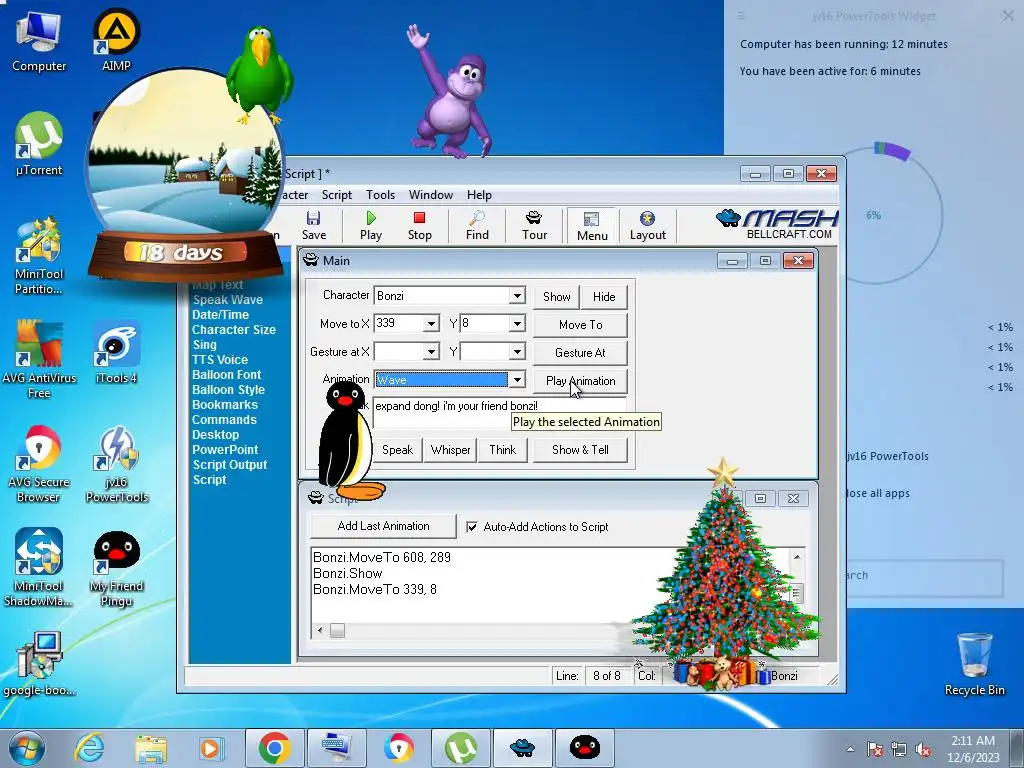Select Character Size in sidebar list
Image resolution: width=1024 pixels, height=768 pixels.
(234, 330)
